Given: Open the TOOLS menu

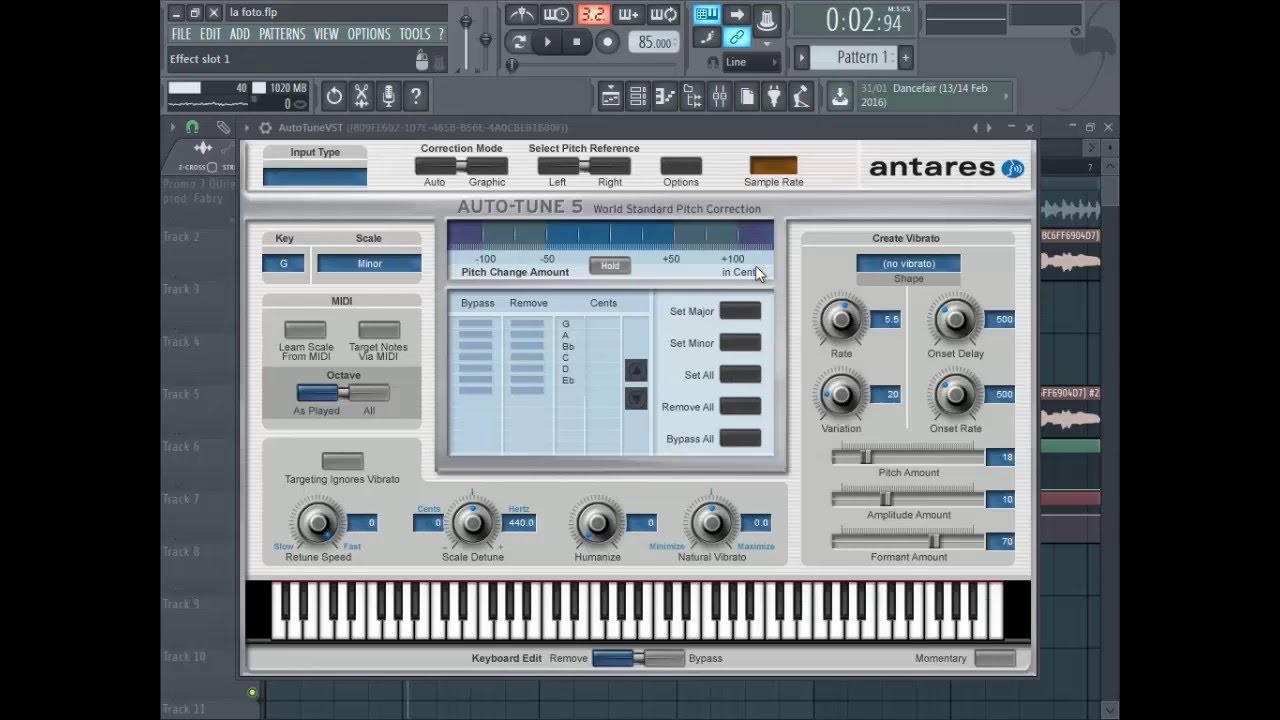Looking at the screenshot, I should 415,34.
